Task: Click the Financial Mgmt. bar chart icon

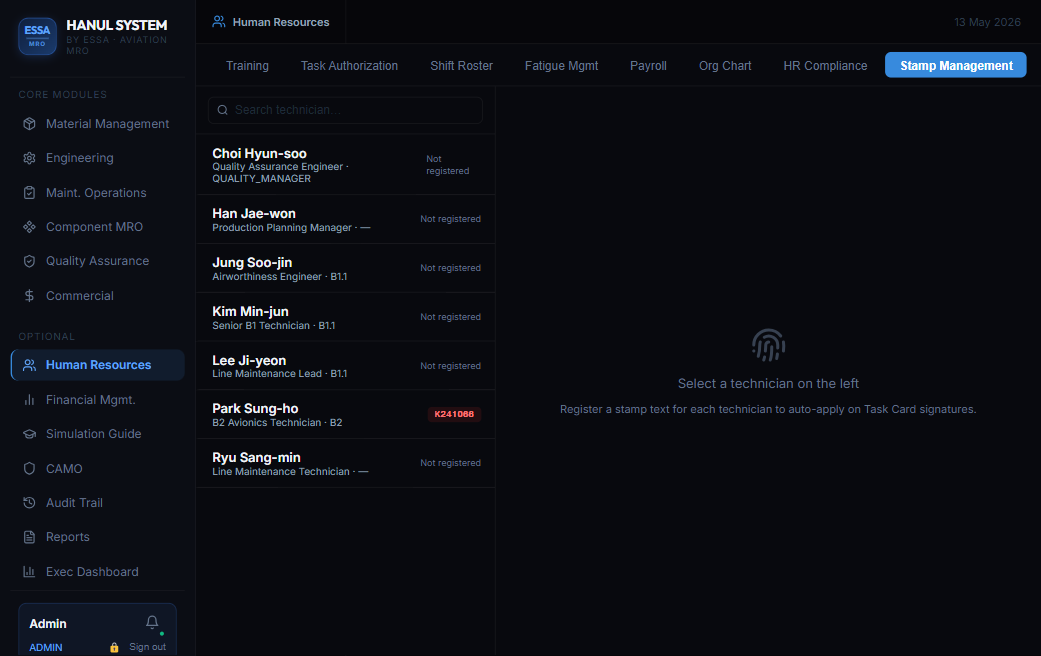Action: coord(29,400)
